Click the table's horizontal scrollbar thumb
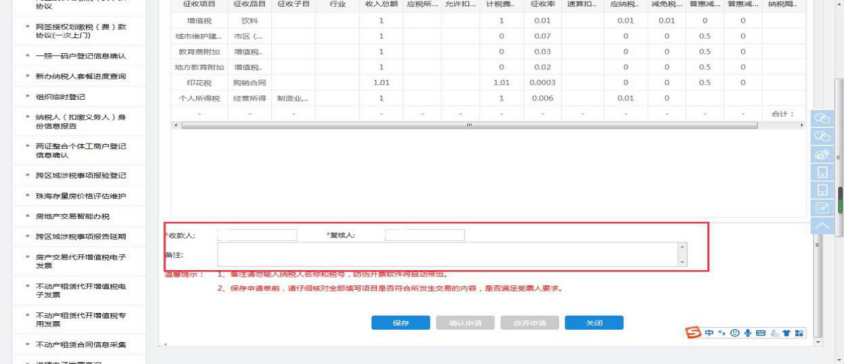Viewport: 844px width, 364px height. click(469, 125)
